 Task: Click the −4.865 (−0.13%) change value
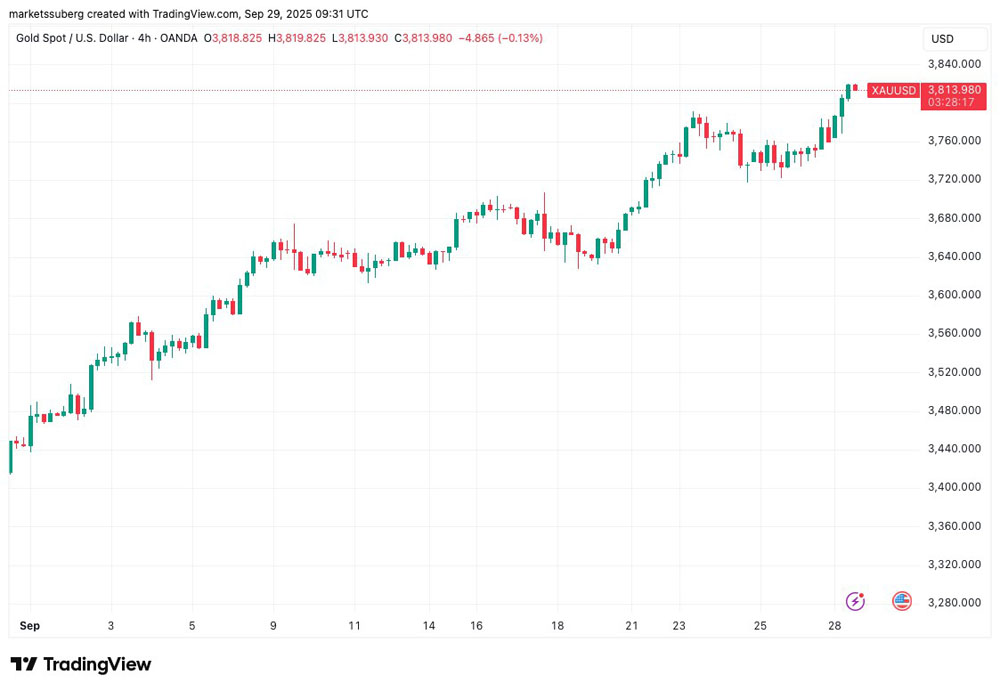click(x=500, y=38)
